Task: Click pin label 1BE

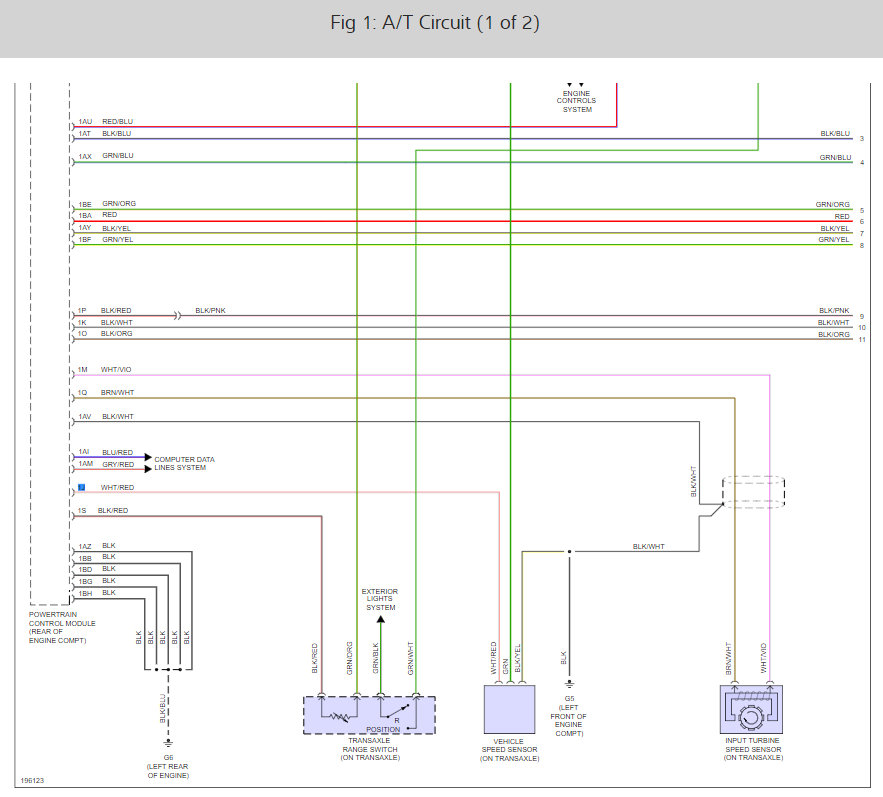Action: tap(85, 204)
